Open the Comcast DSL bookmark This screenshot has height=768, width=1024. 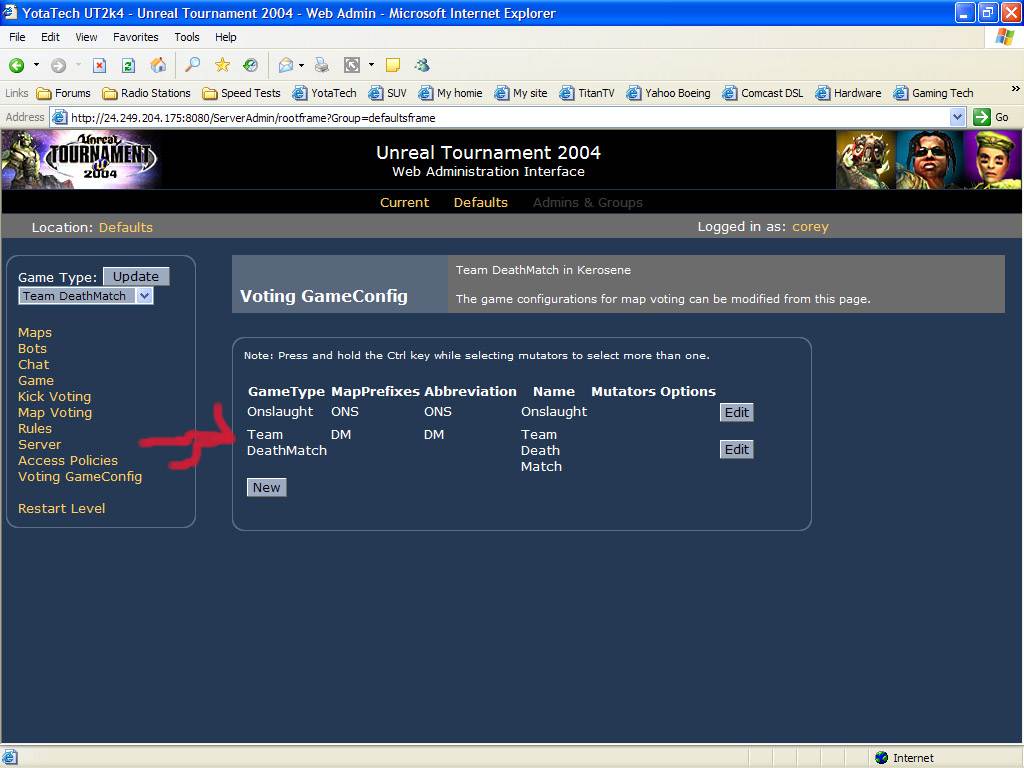pyautogui.click(x=763, y=93)
